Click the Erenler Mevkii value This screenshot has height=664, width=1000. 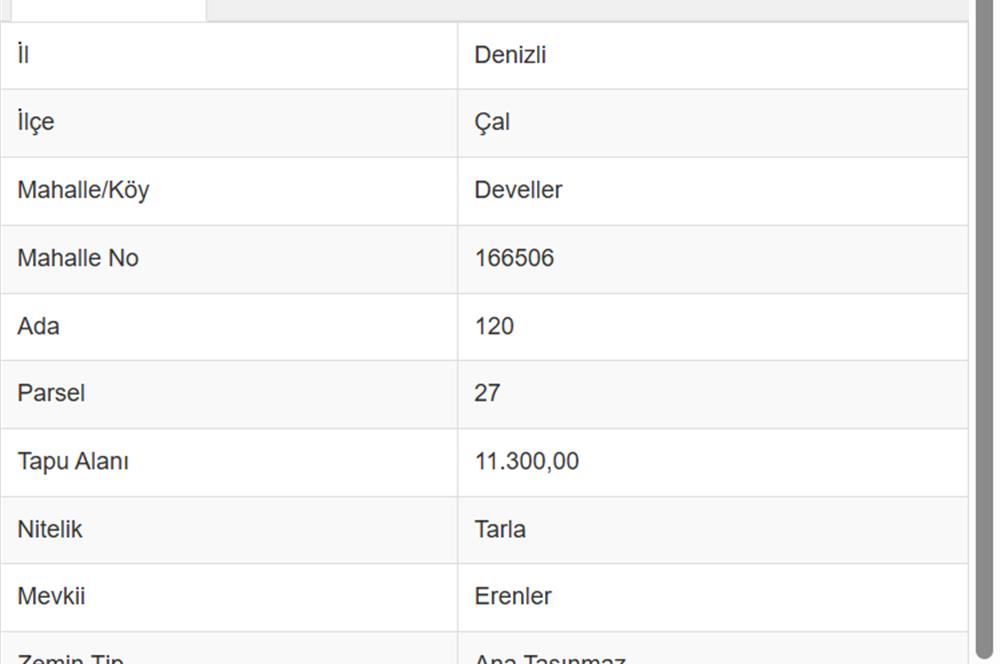[x=513, y=596]
